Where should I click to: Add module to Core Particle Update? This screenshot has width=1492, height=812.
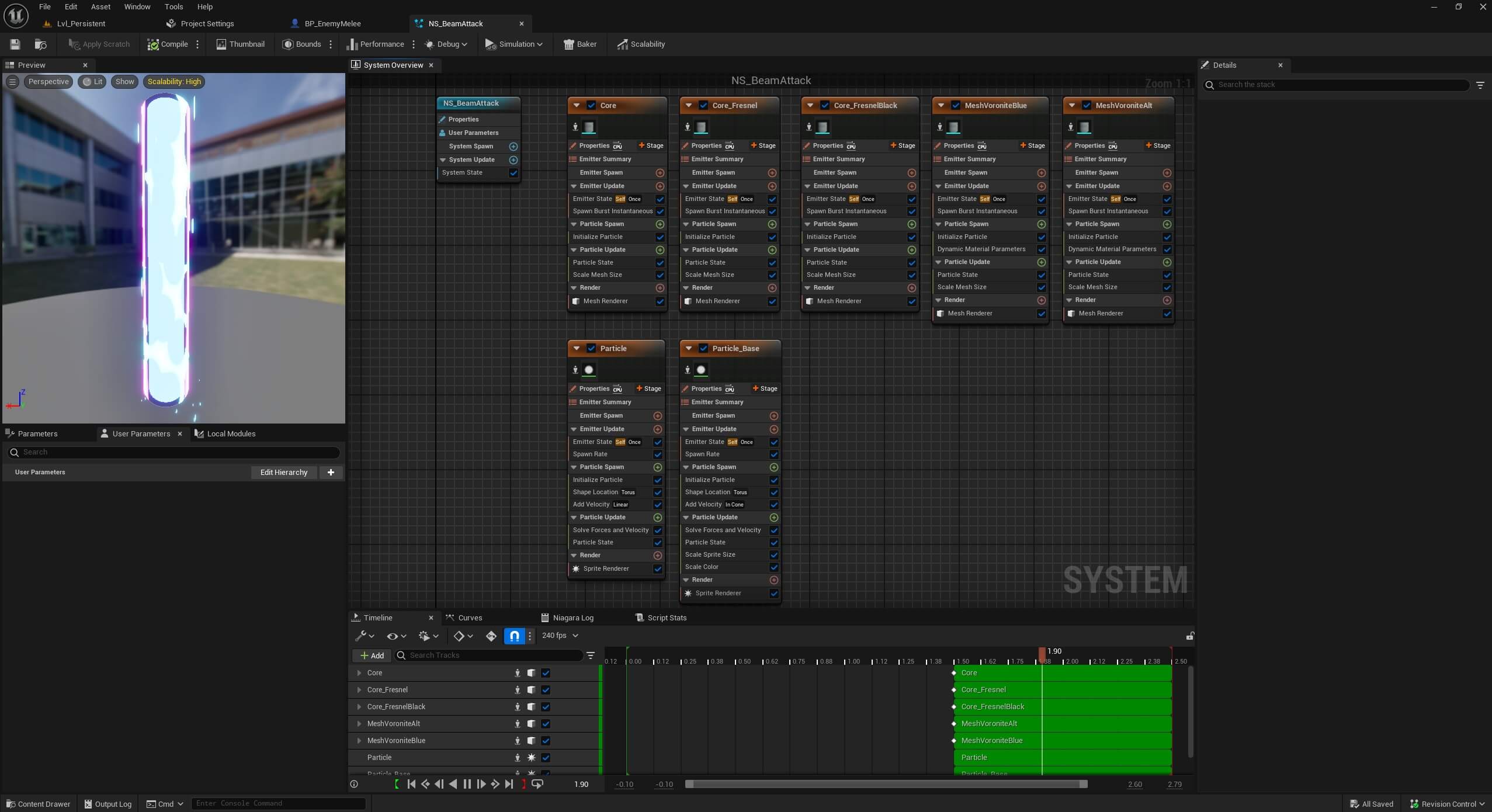(660, 250)
